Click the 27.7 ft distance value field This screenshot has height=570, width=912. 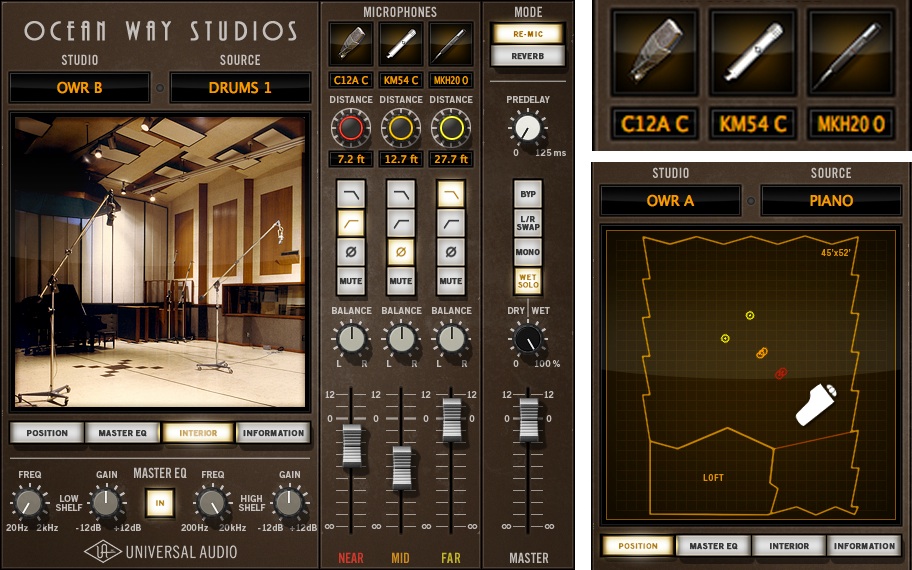451,159
